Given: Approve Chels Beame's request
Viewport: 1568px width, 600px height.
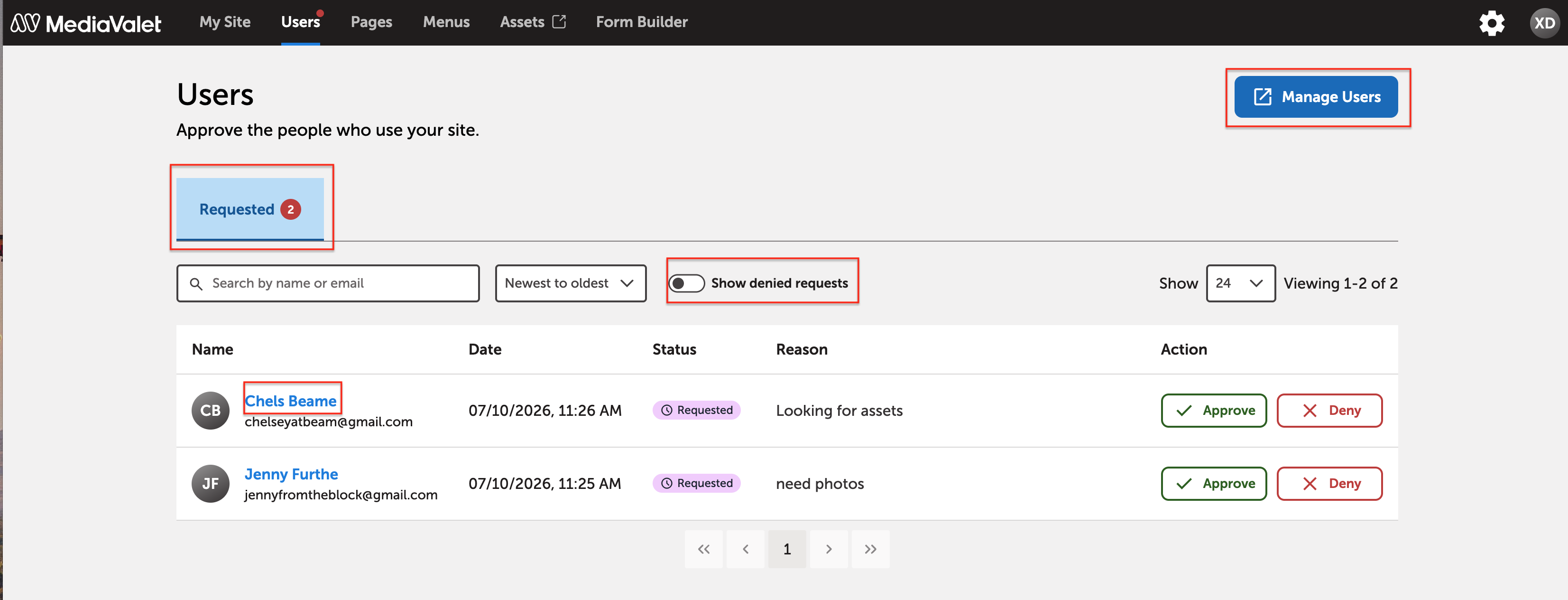Looking at the screenshot, I should coord(1213,410).
